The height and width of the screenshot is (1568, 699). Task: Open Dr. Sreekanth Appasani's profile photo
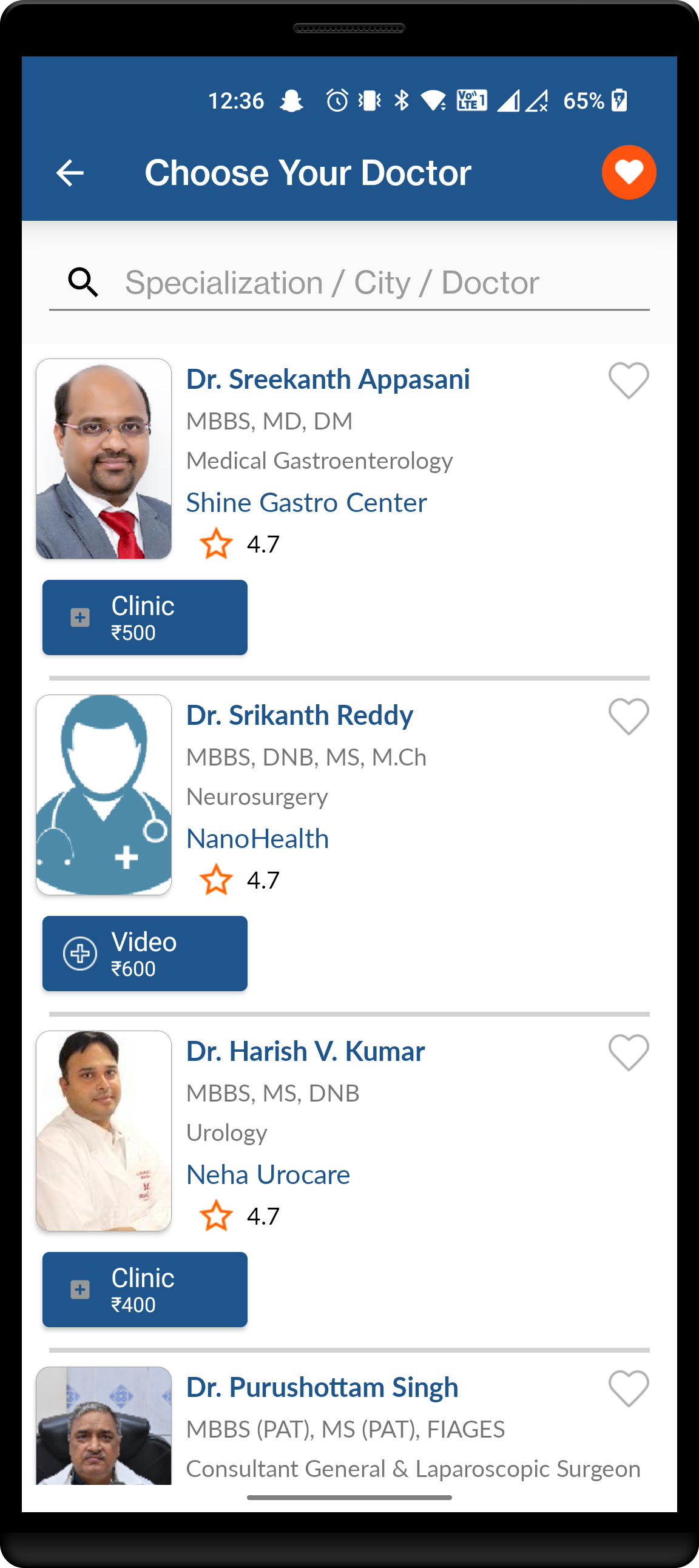pos(104,459)
